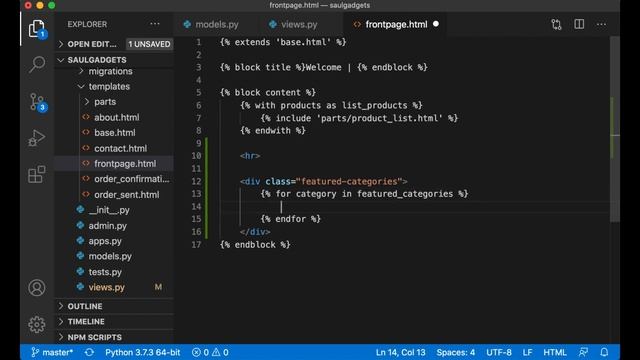
Task: Click the errors count icon in status bar
Action: click(196, 352)
